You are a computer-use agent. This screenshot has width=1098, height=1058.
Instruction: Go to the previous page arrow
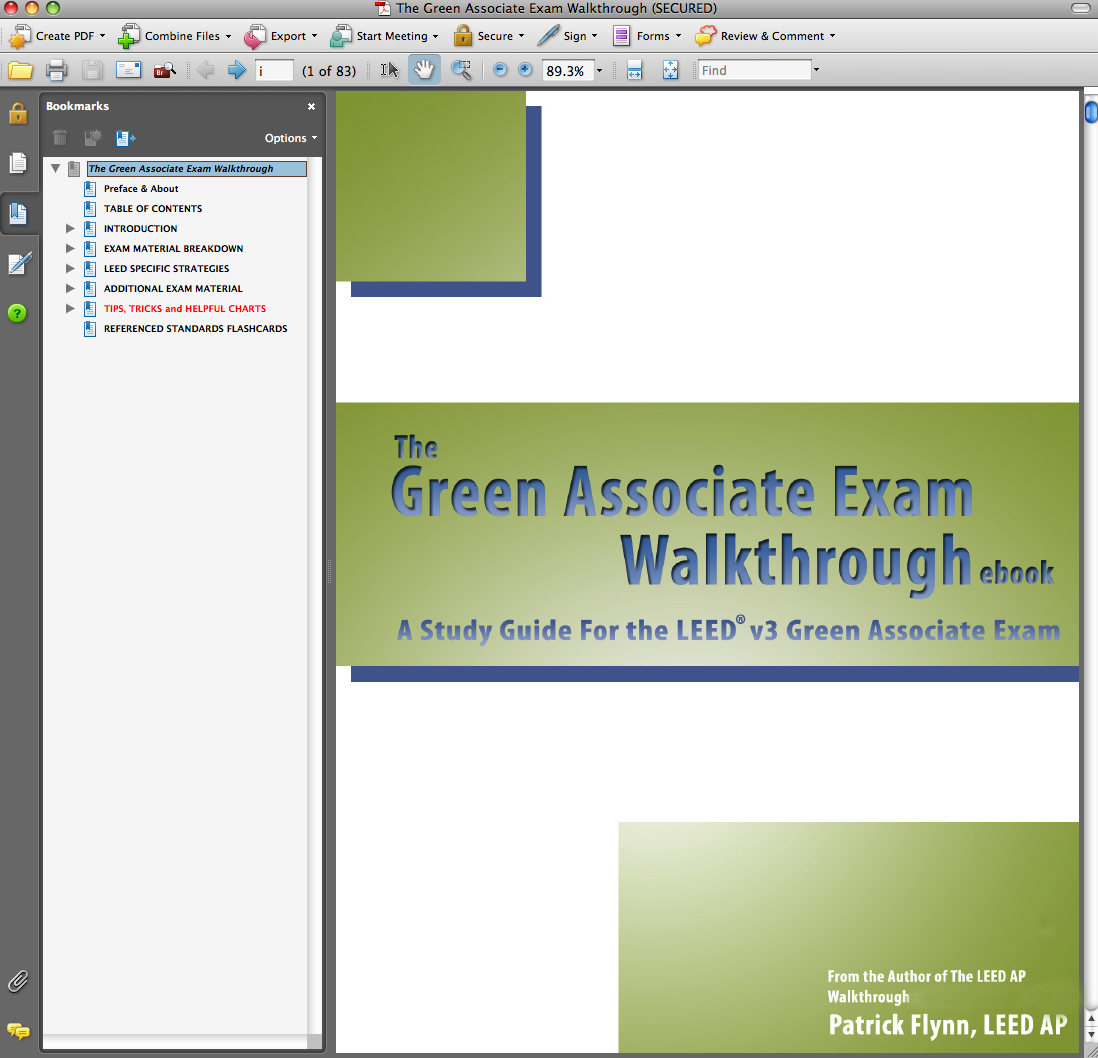(205, 70)
